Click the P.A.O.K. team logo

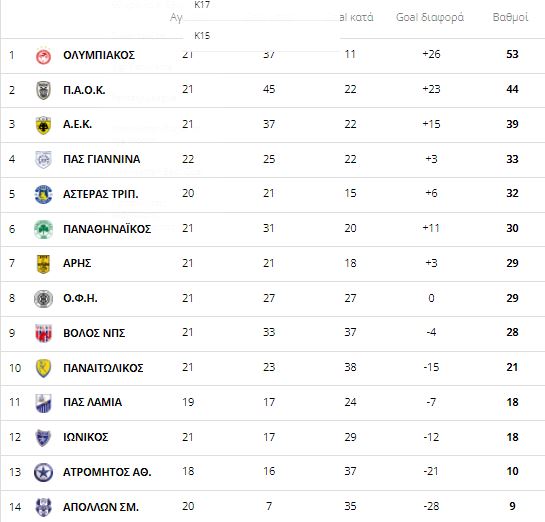click(x=43, y=90)
